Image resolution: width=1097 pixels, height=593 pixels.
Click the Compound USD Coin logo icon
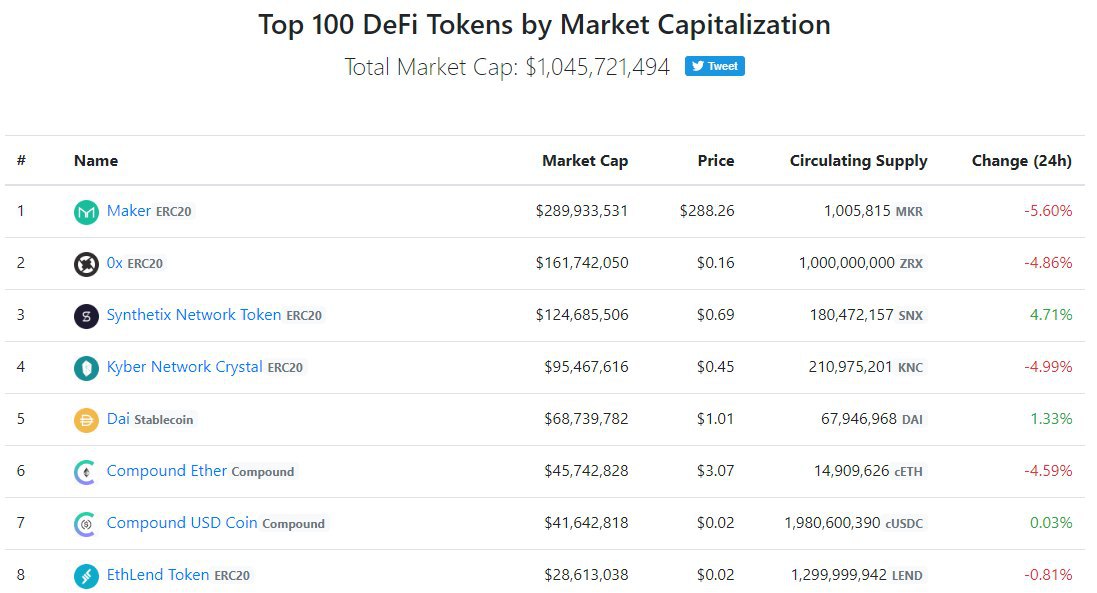coord(87,524)
